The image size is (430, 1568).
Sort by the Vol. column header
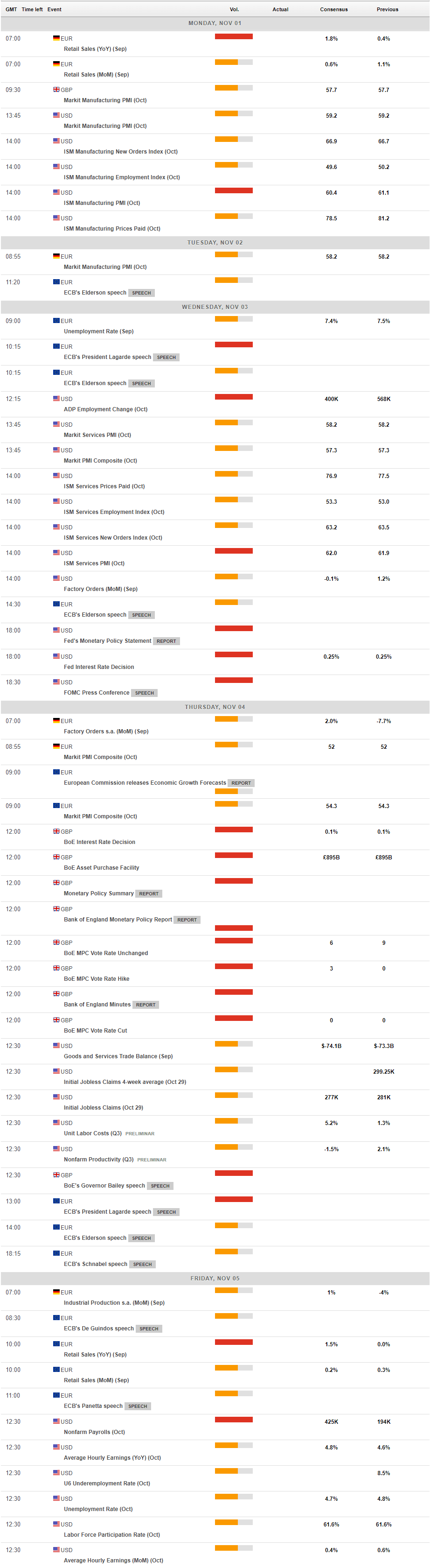pyautogui.click(x=234, y=9)
